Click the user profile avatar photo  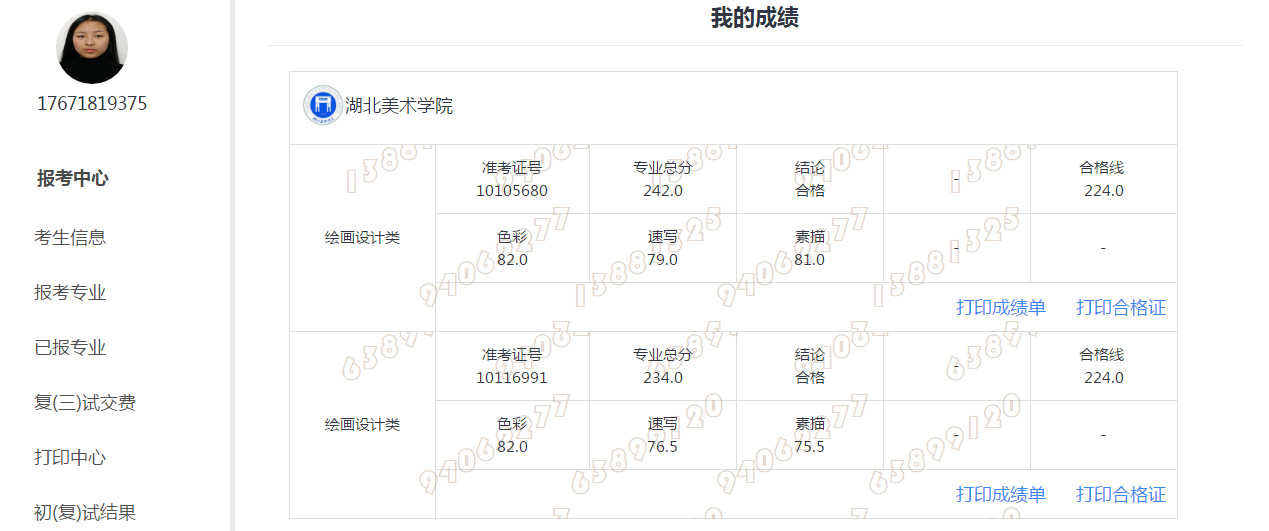[92, 48]
